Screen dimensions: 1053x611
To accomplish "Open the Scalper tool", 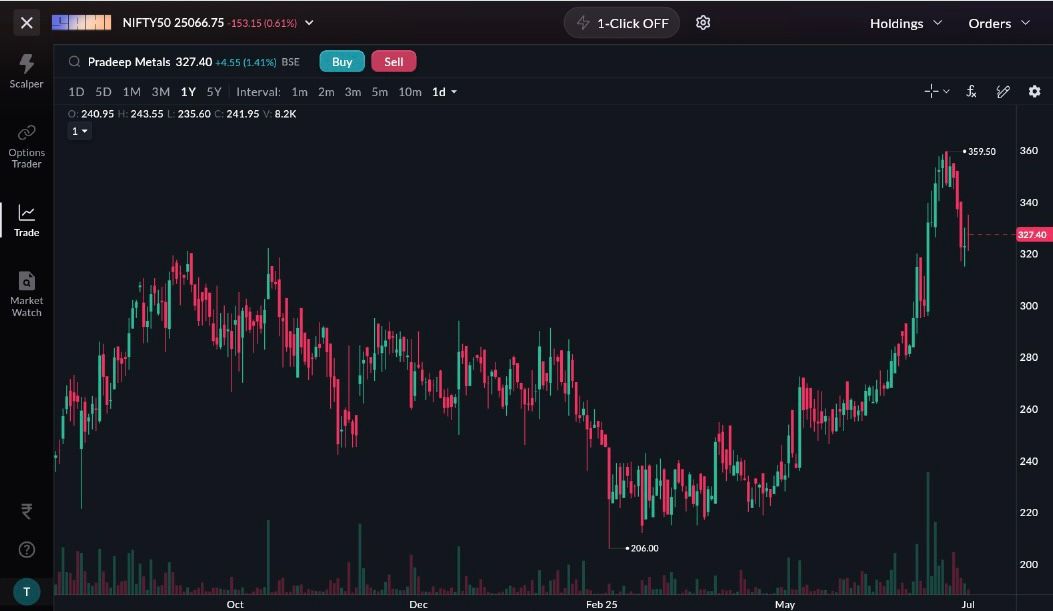I will [x=26, y=71].
